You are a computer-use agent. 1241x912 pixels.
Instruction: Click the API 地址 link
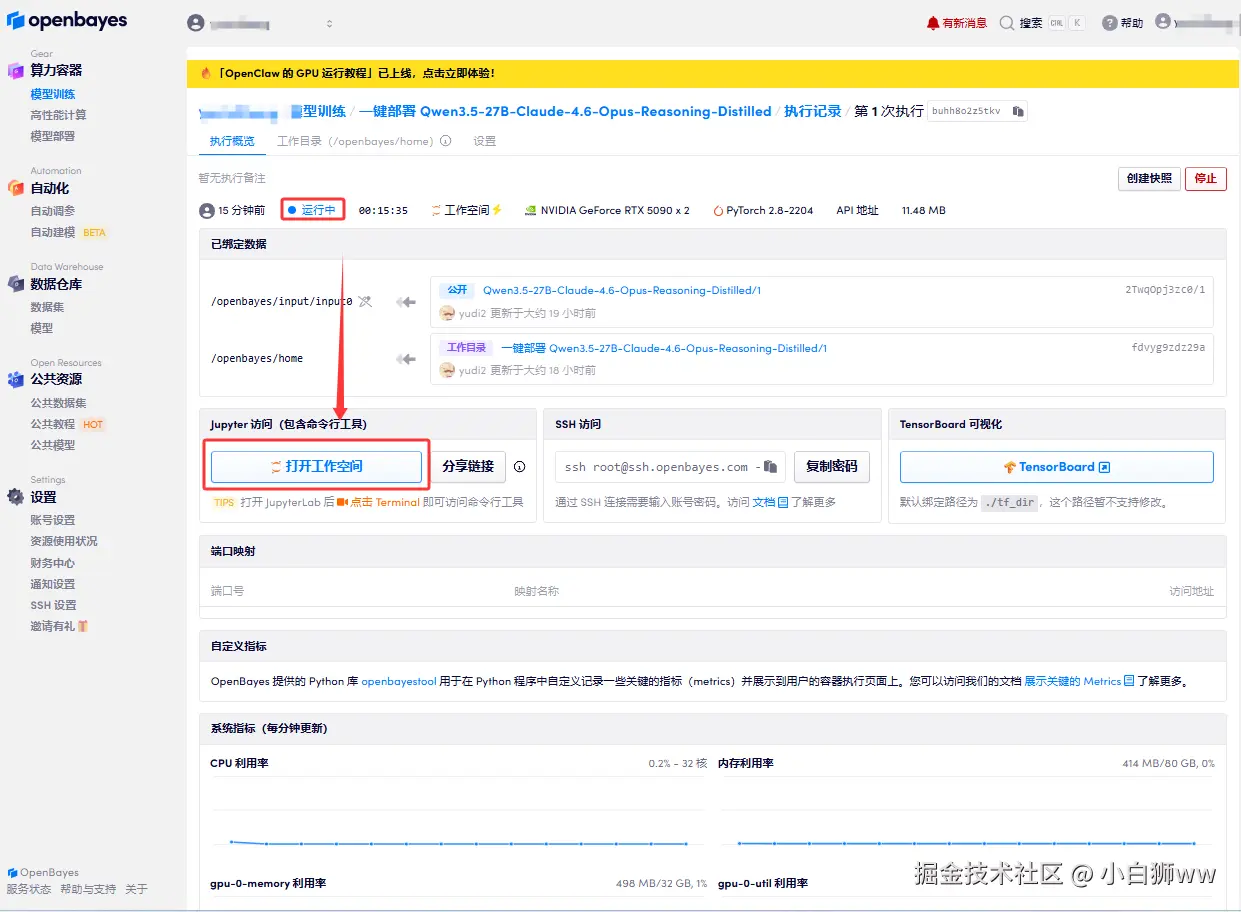[858, 210]
